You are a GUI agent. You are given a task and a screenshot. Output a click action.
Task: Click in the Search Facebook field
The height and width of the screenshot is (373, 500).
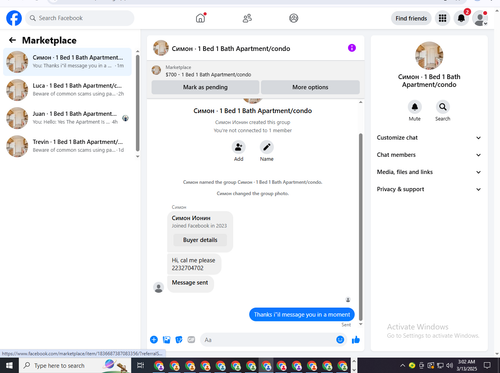[x=80, y=18]
